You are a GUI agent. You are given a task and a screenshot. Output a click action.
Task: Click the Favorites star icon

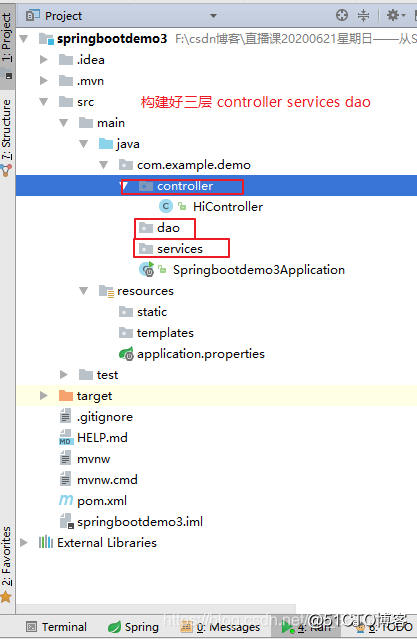click(6, 597)
